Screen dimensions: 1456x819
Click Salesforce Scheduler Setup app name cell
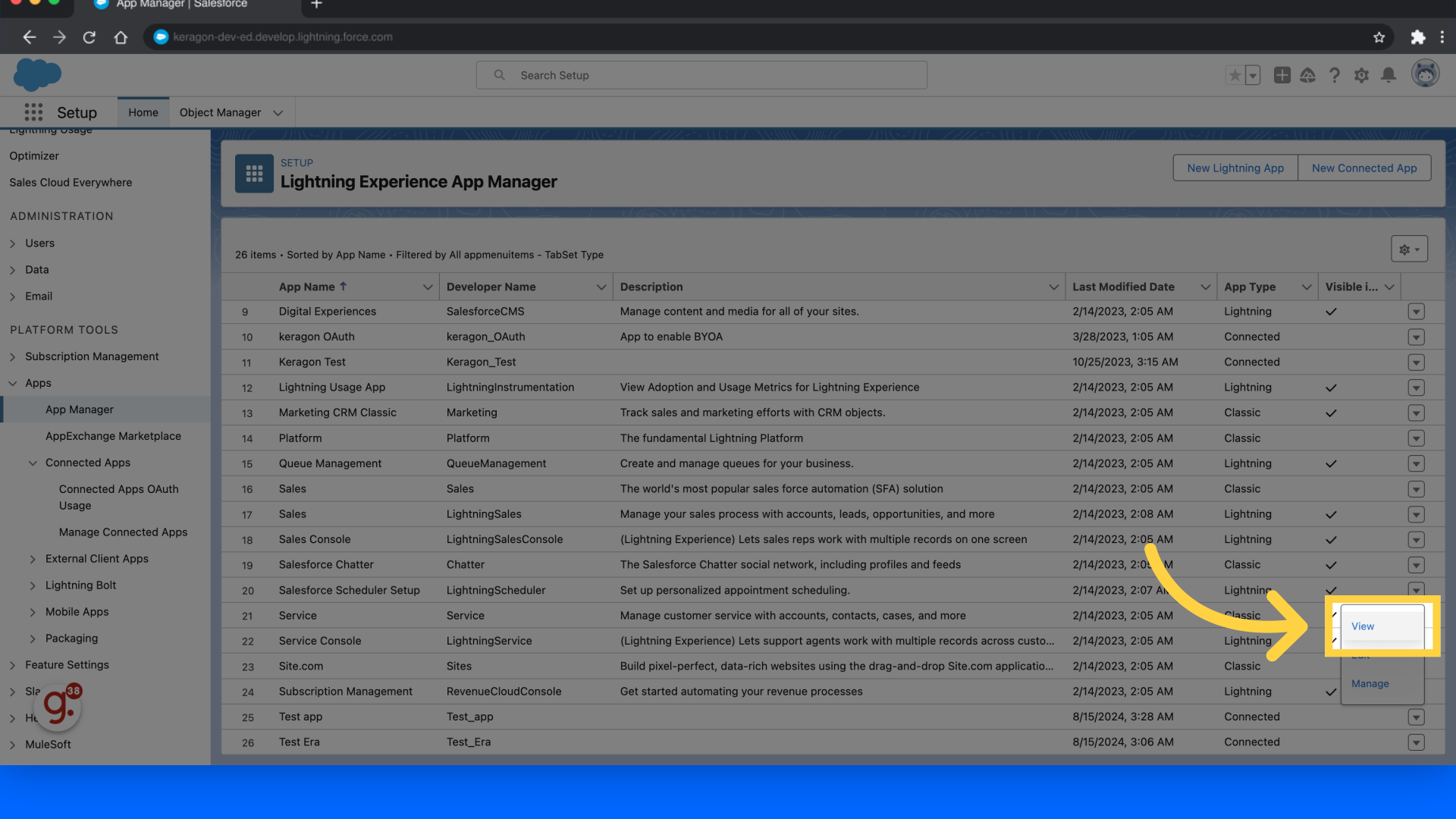pos(349,590)
